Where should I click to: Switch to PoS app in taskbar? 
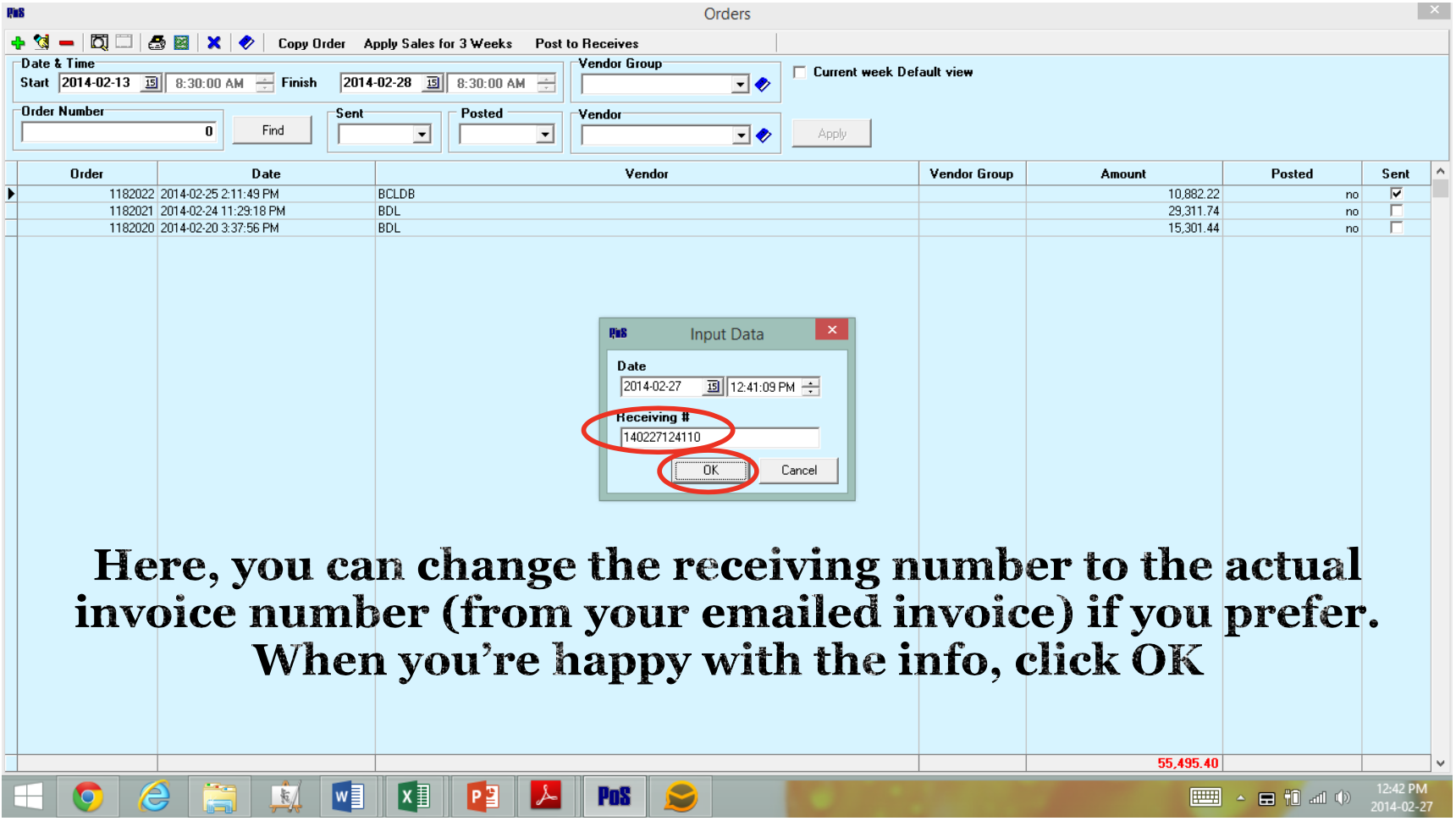coord(615,797)
